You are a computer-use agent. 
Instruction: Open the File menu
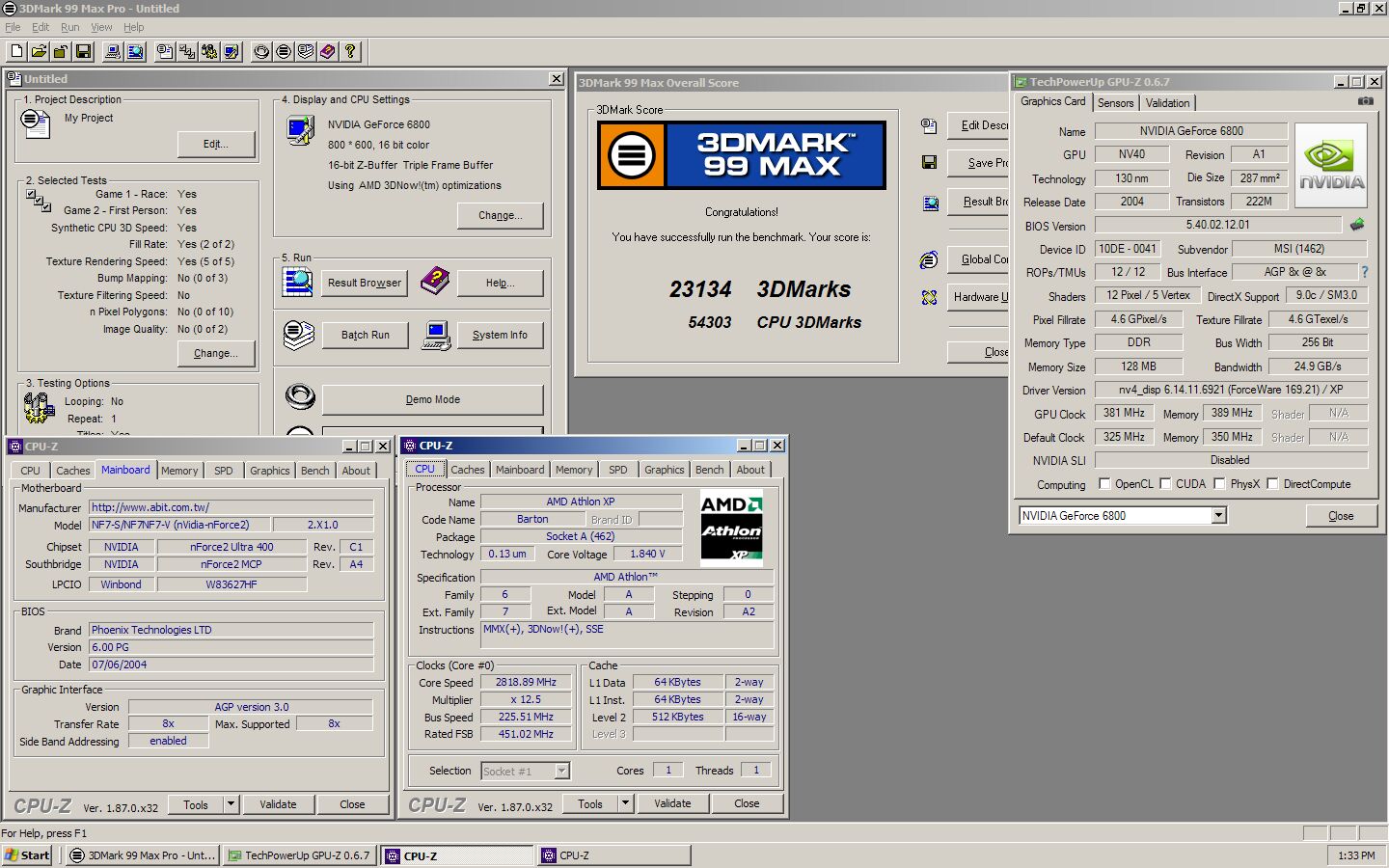[13, 27]
